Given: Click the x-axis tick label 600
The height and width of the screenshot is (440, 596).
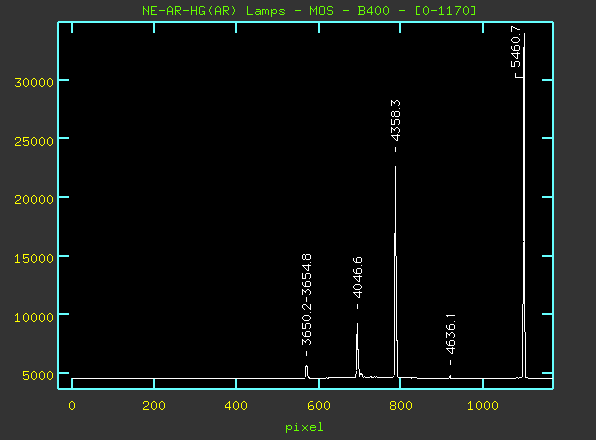Looking at the screenshot, I should (x=319, y=406).
